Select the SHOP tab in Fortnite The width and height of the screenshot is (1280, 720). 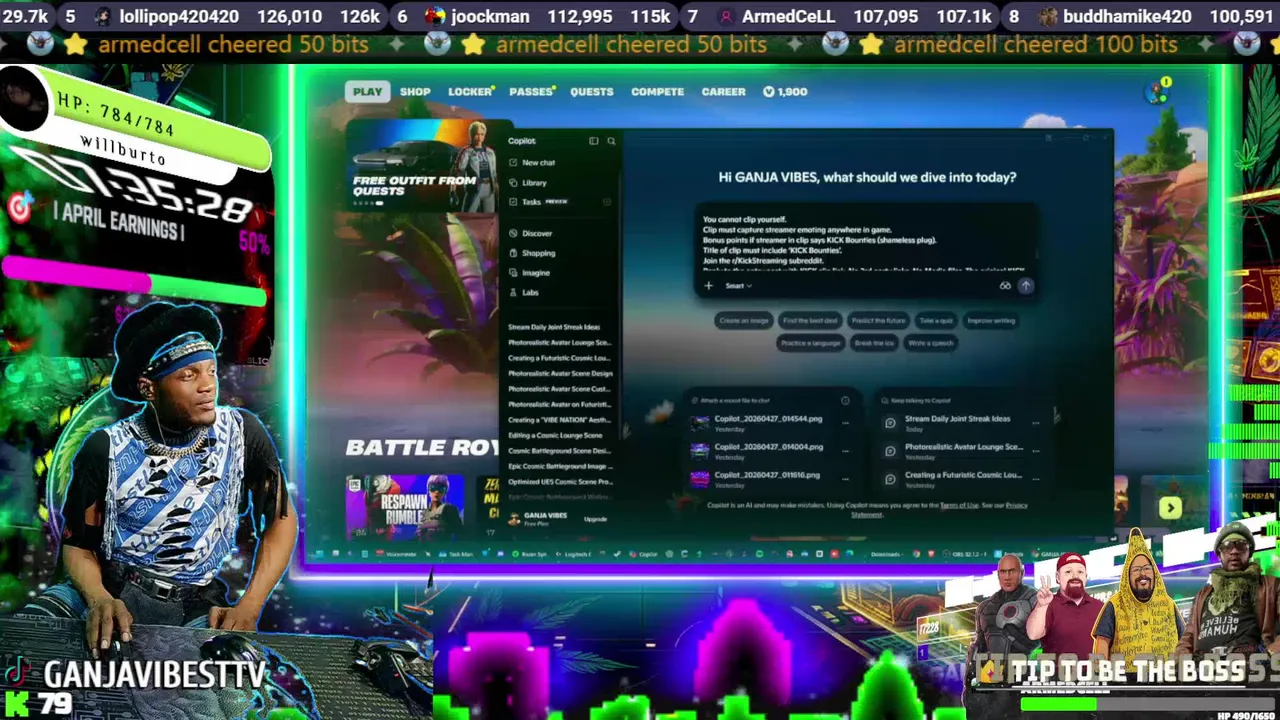tap(415, 91)
